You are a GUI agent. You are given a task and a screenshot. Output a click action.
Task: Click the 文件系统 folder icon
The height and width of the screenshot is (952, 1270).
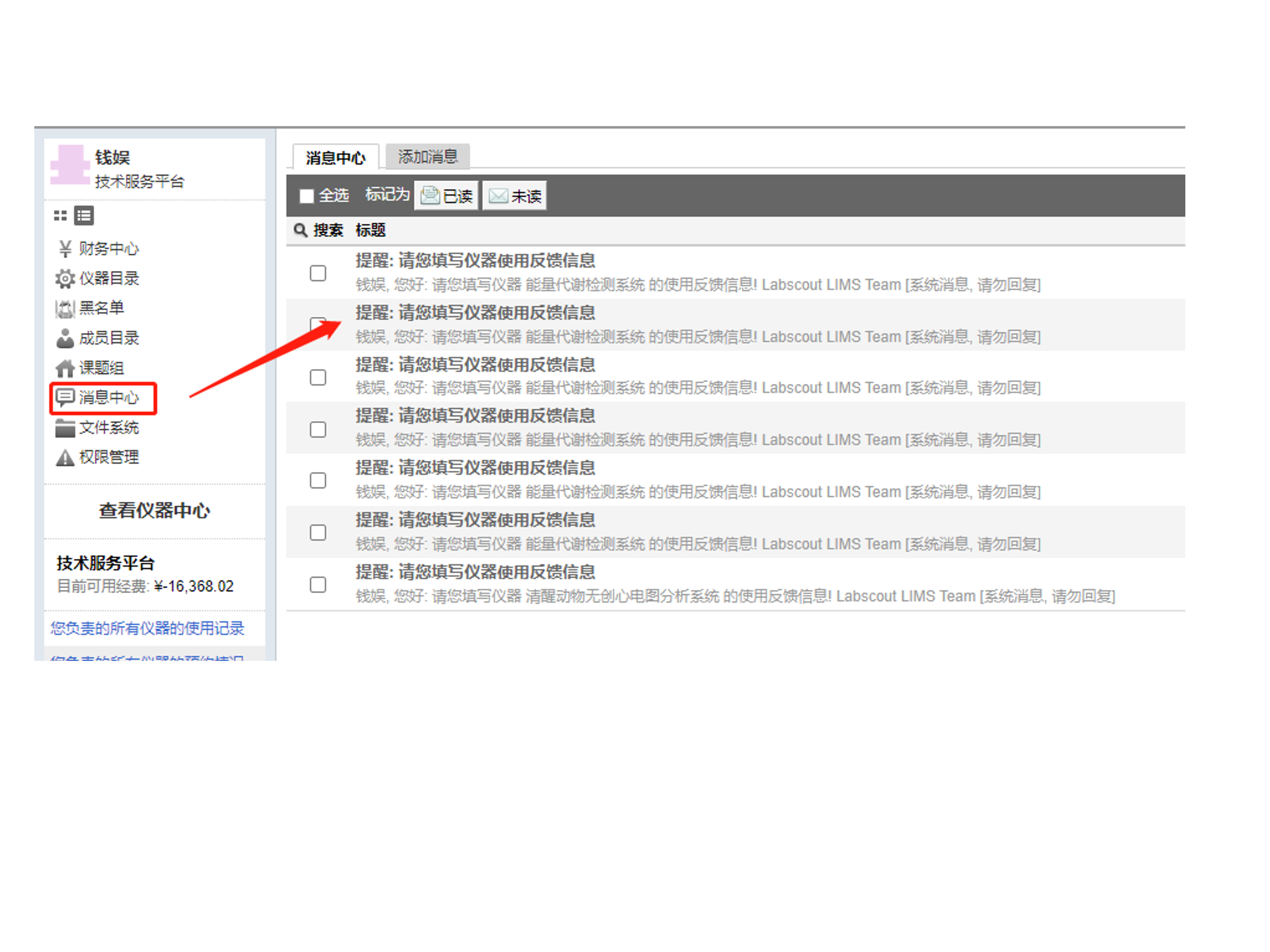[x=65, y=427]
